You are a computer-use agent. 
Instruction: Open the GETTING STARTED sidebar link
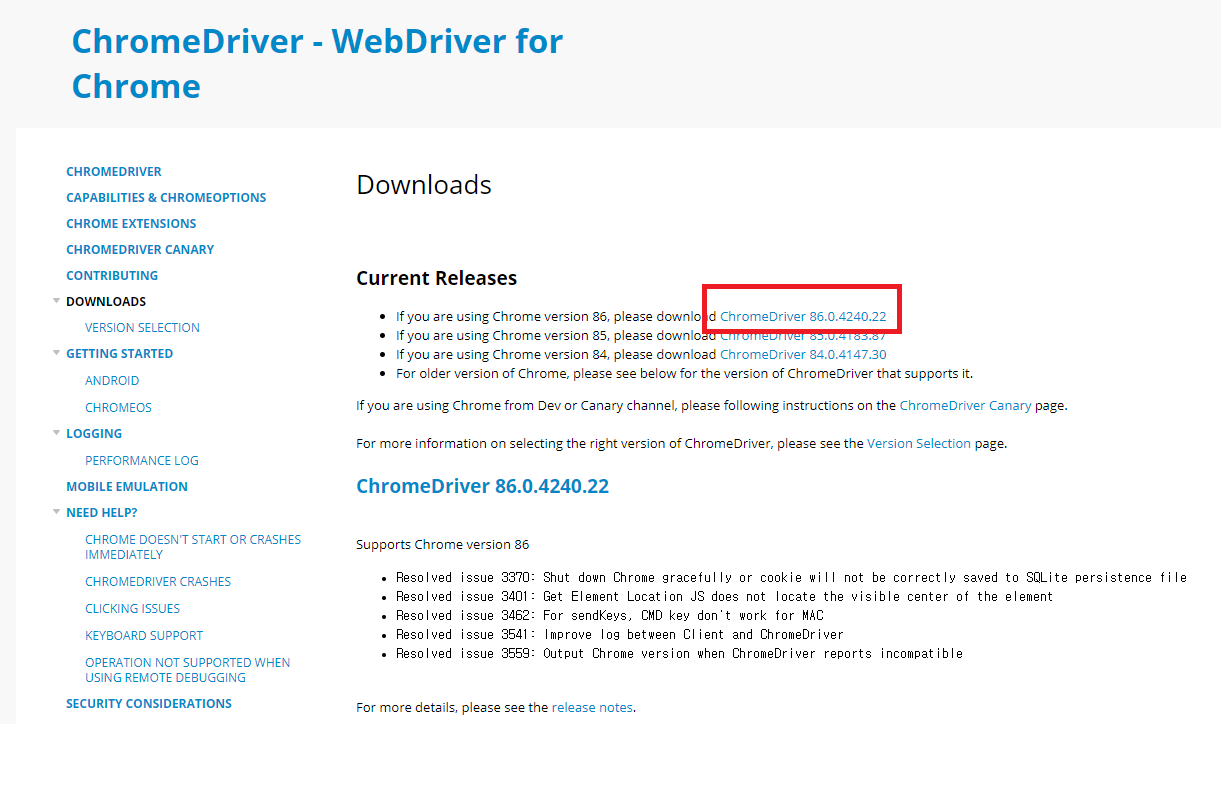pos(119,354)
